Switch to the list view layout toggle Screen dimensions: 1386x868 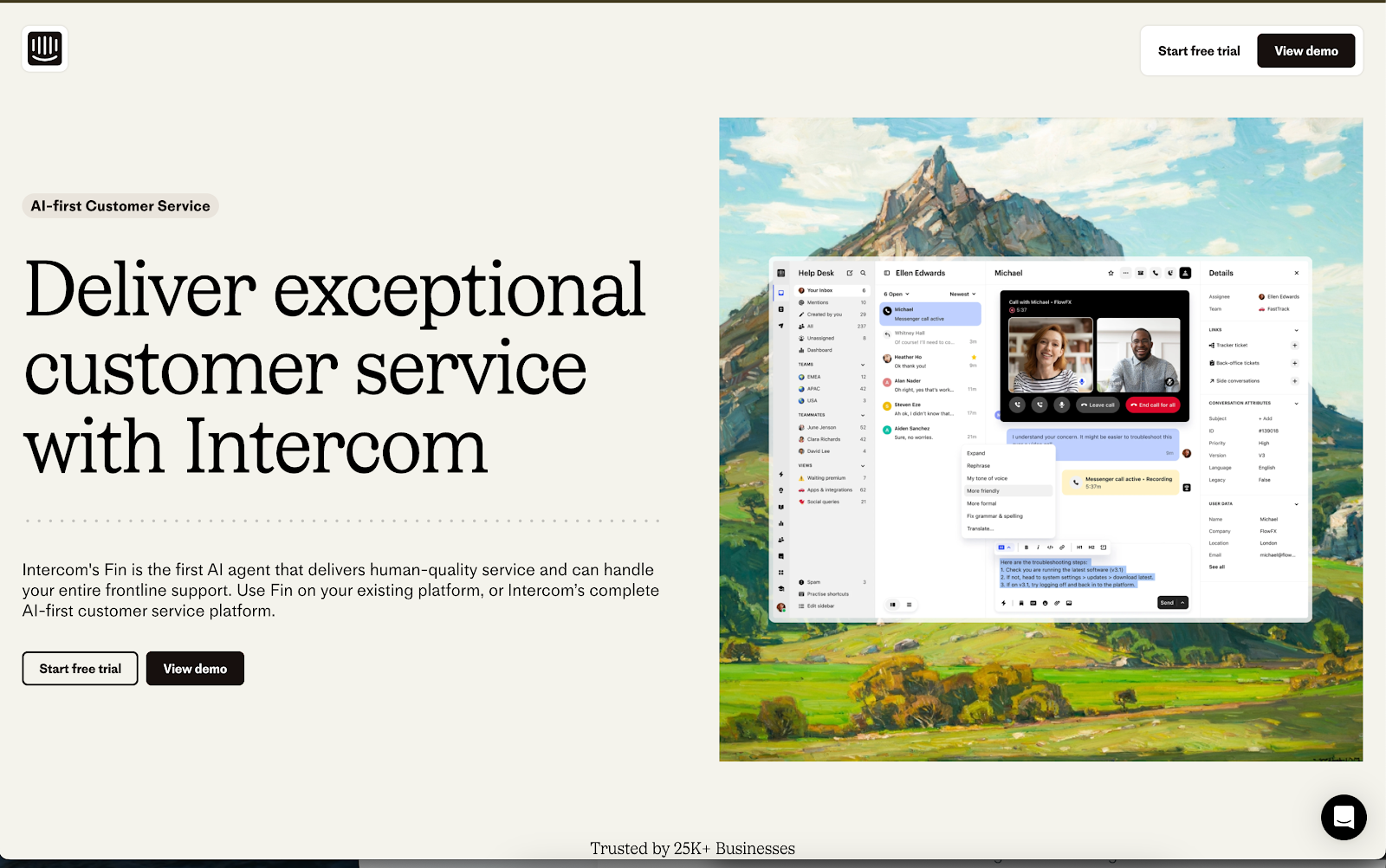909,605
